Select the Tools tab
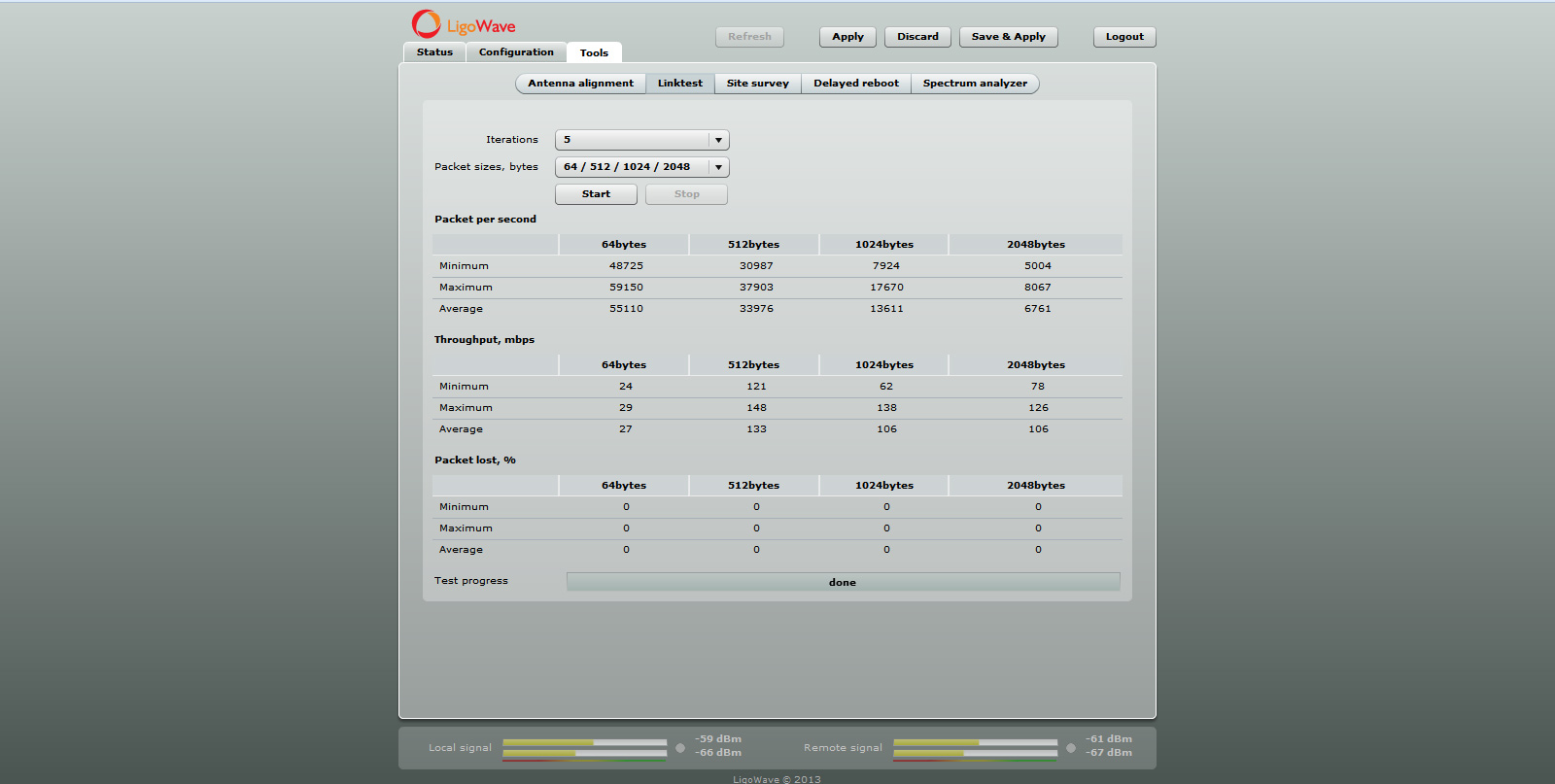This screenshot has width=1555, height=784. point(594,53)
